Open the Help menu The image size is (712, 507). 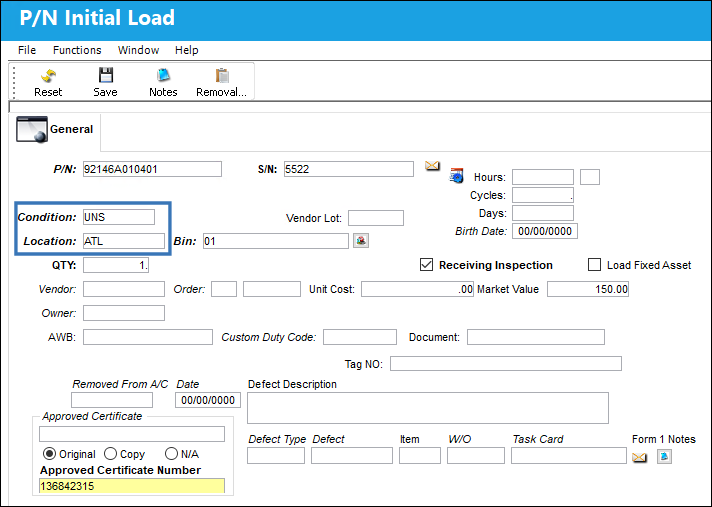coord(187,50)
